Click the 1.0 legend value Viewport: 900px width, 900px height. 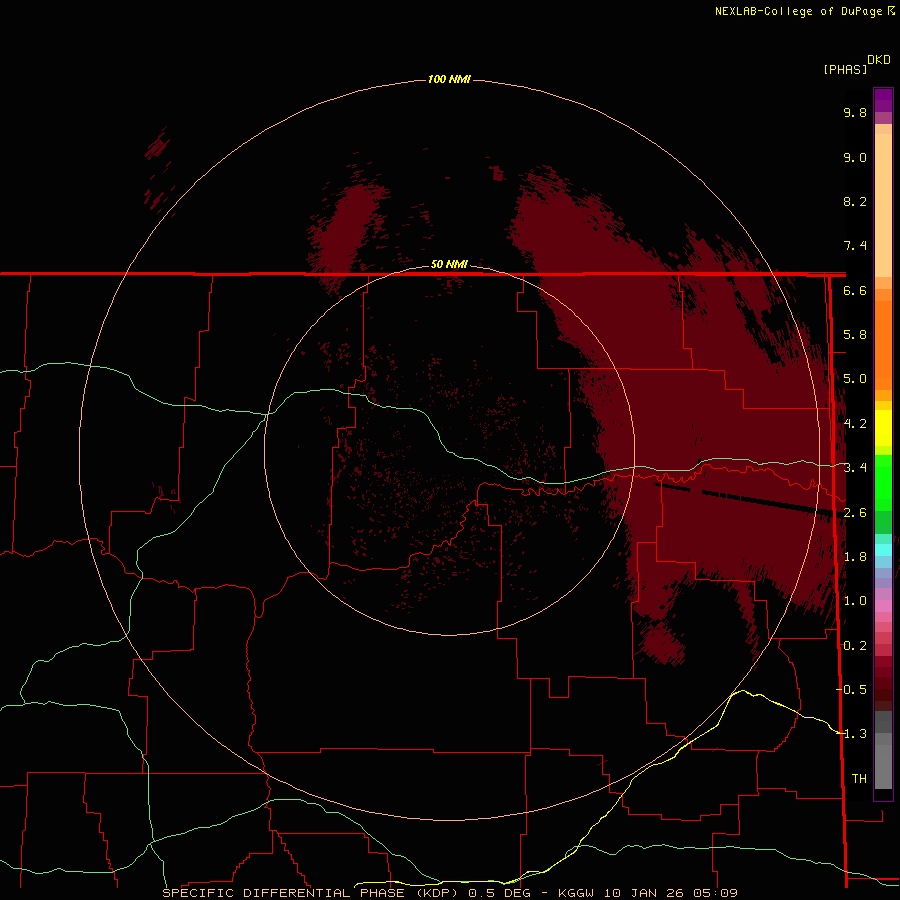point(855,601)
